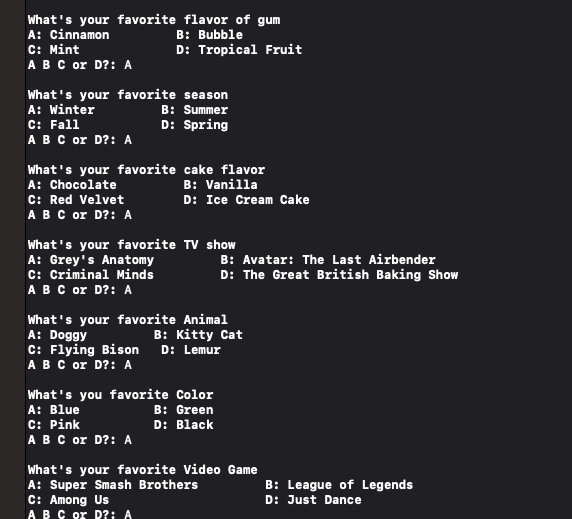Image resolution: width=572 pixels, height=519 pixels.
Task: Click the 'C: Flying Bison' option
Action: [x=84, y=350]
